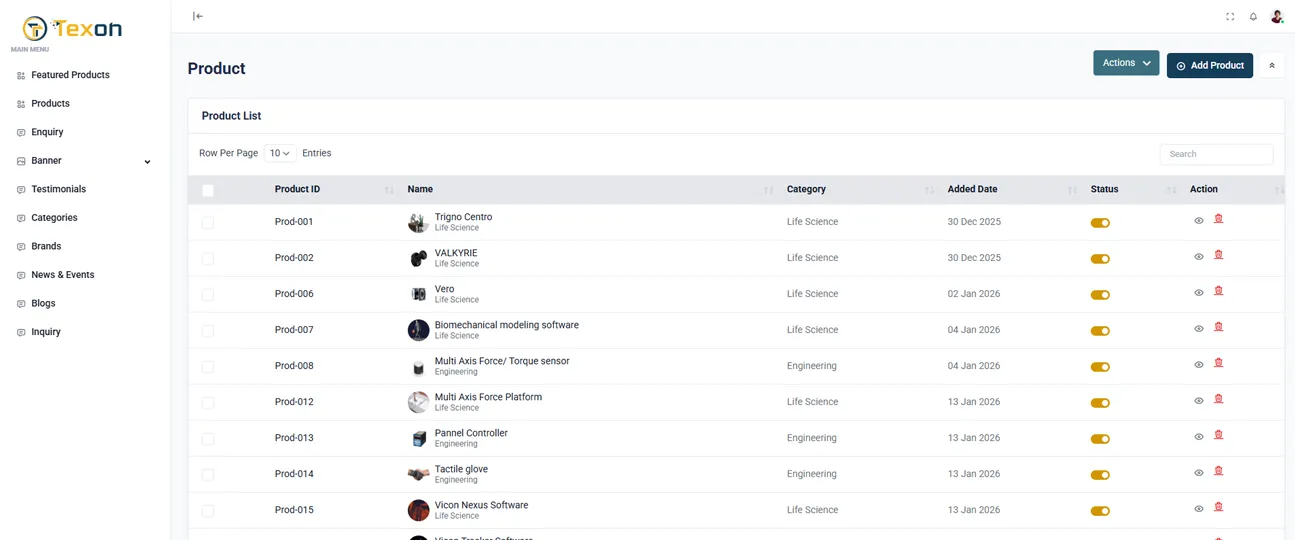Image resolution: width=1295 pixels, height=540 pixels.
Task: Go to Products in sidebar
Action: click(x=50, y=103)
